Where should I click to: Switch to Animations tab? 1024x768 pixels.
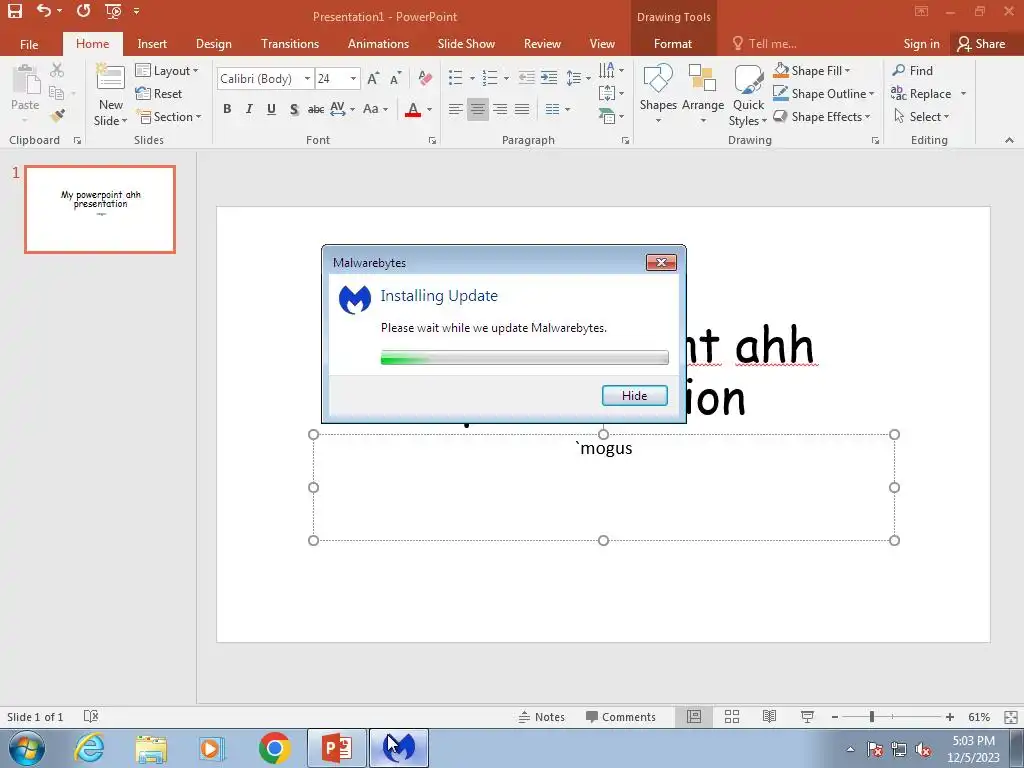pos(378,44)
